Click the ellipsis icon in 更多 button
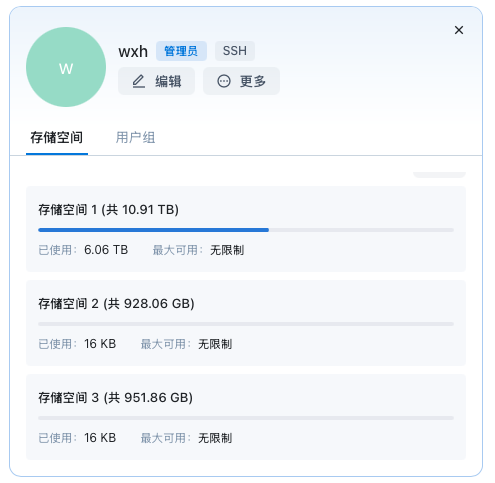 (x=224, y=81)
